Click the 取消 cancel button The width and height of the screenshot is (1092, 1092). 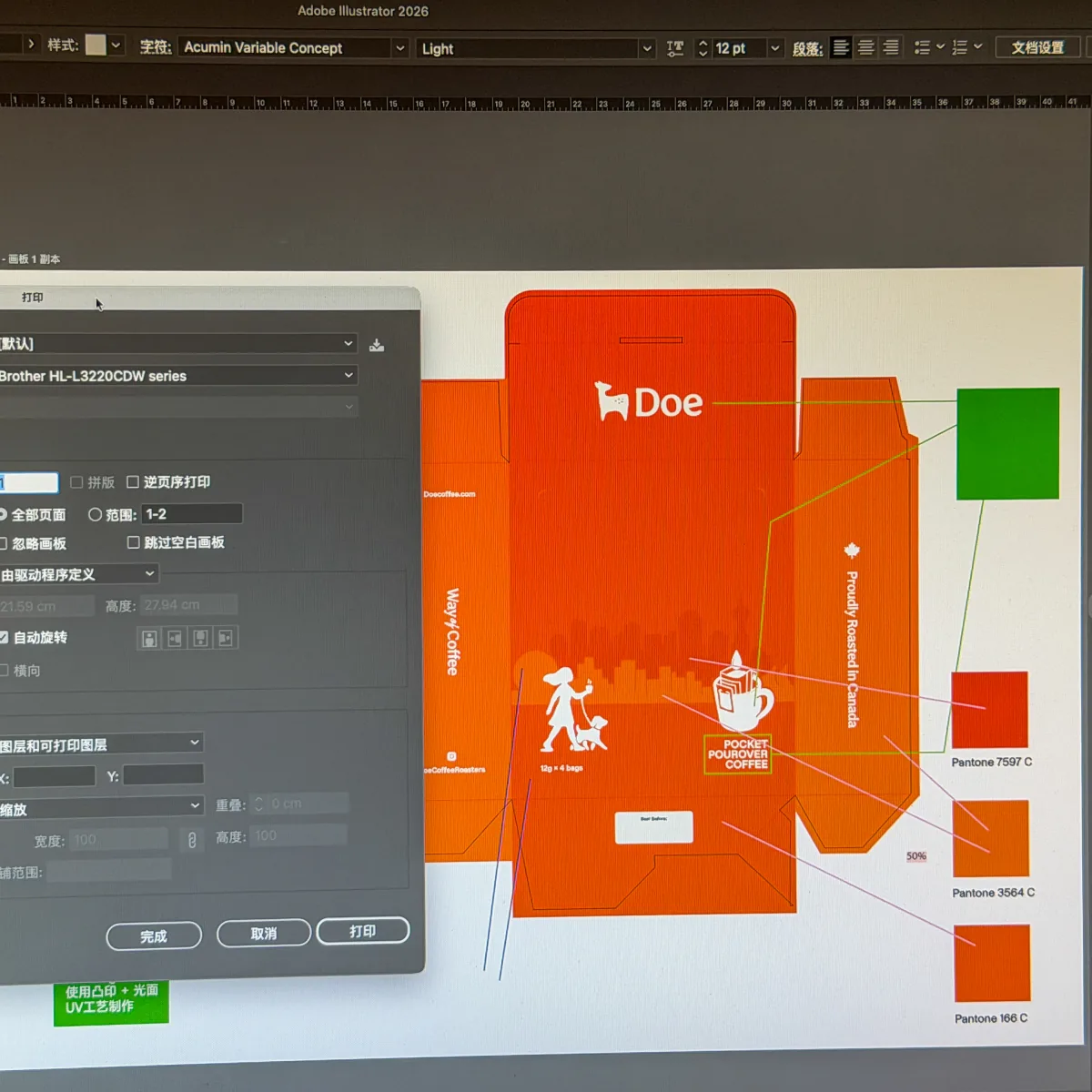(x=264, y=934)
